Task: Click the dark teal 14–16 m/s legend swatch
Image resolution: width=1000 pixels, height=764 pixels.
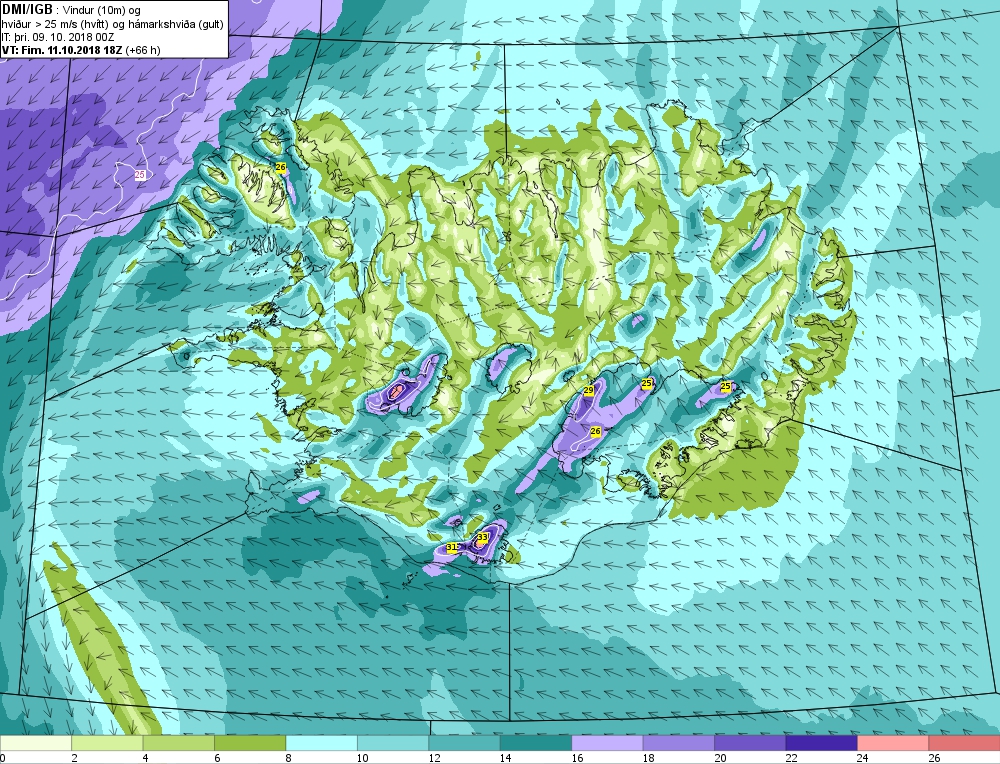Action: click(536, 743)
